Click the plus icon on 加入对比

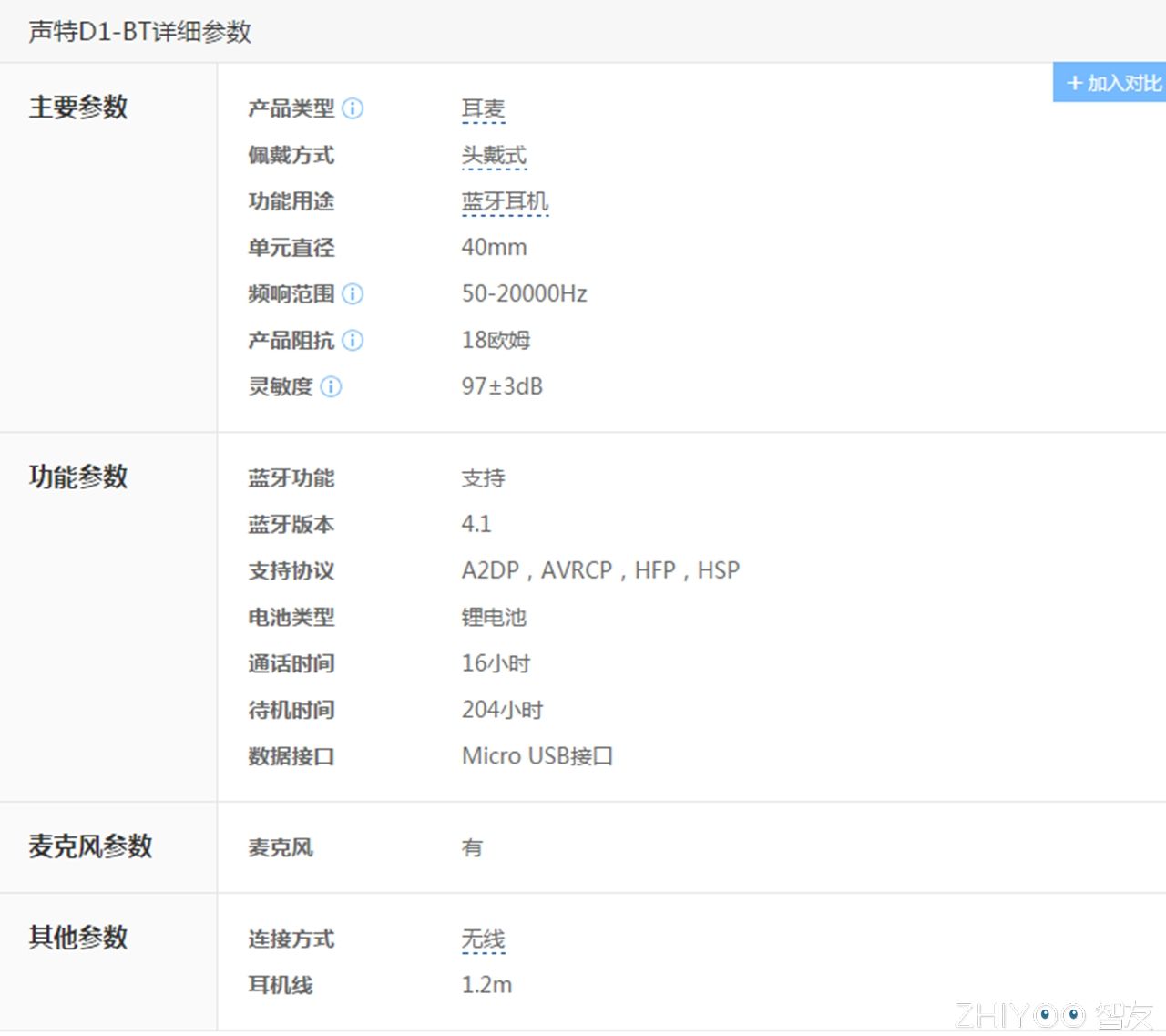click(1075, 82)
